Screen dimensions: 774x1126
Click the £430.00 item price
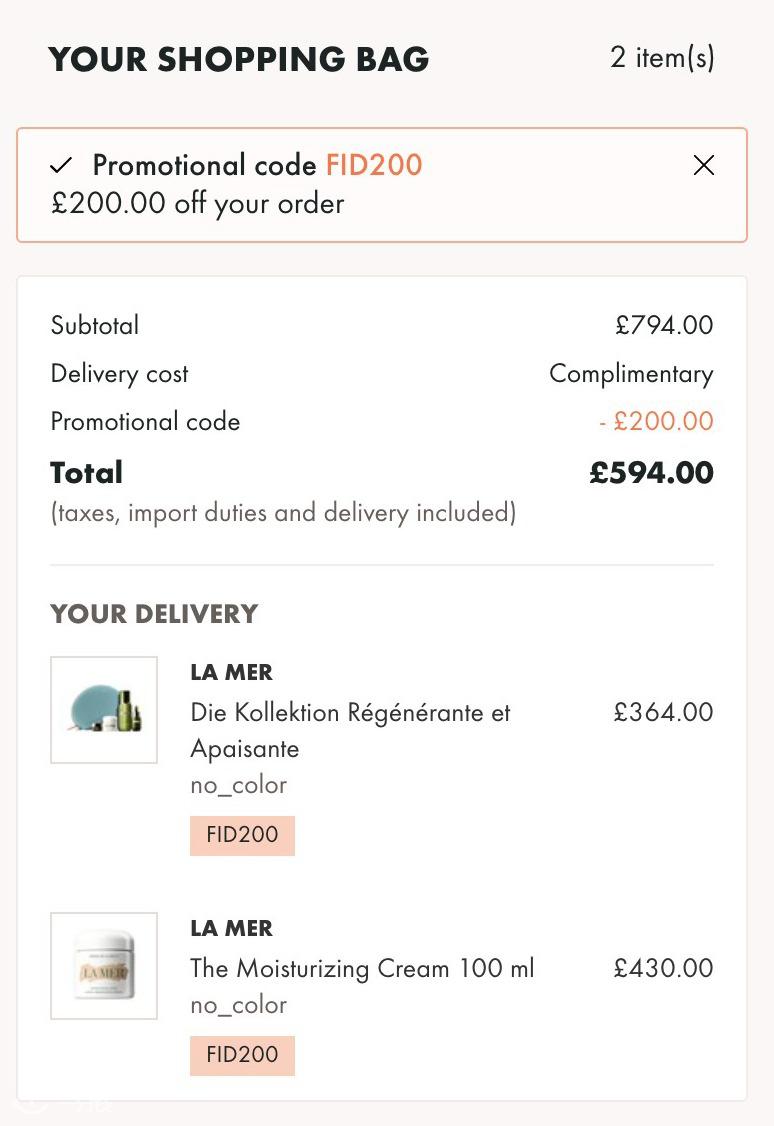(663, 968)
